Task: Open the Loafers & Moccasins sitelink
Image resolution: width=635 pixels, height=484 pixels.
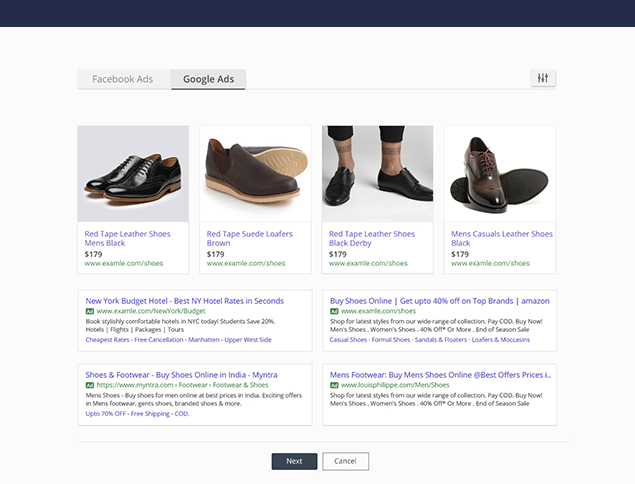Action: point(501,340)
